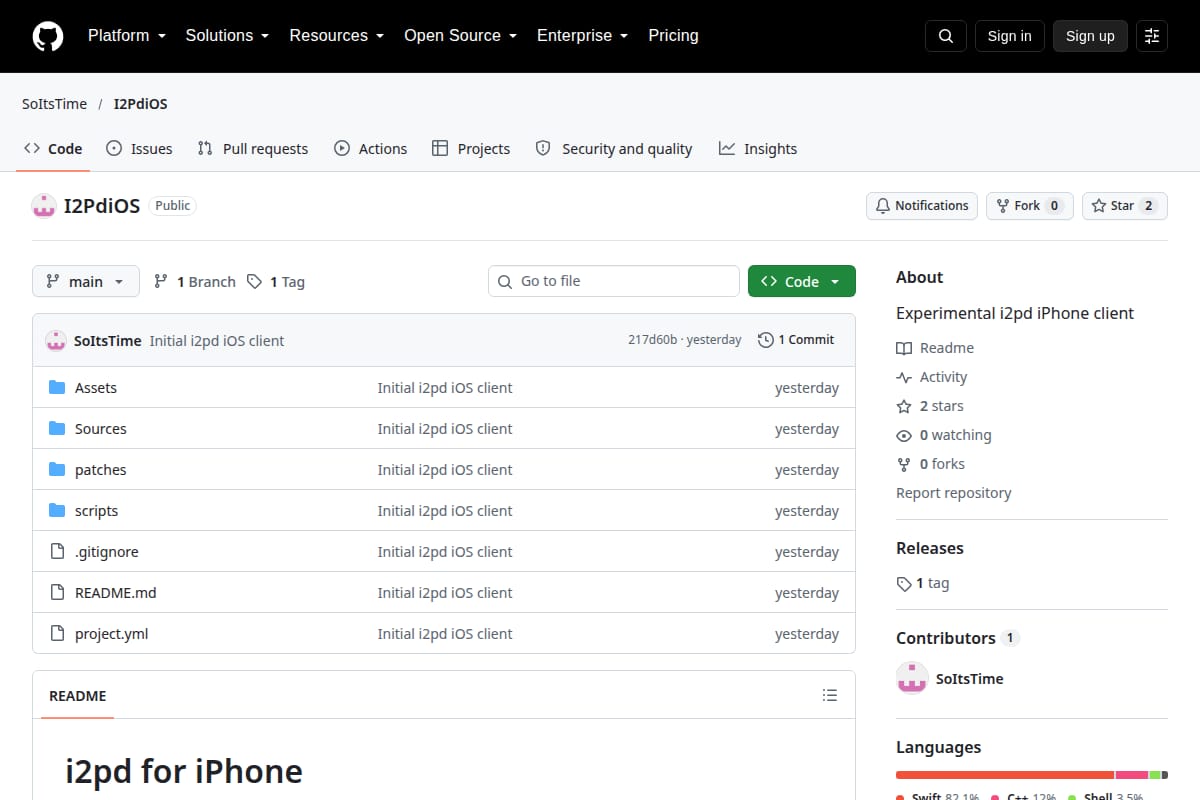Expand the Resources menu
1200x800 pixels.
[x=337, y=36]
